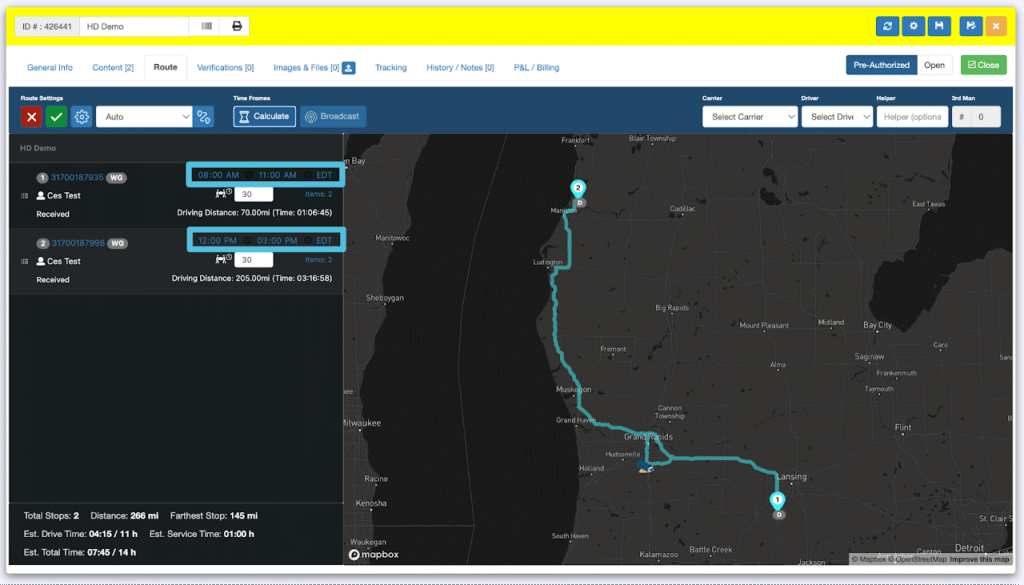Open the Auto route mode dropdown

[144, 117]
